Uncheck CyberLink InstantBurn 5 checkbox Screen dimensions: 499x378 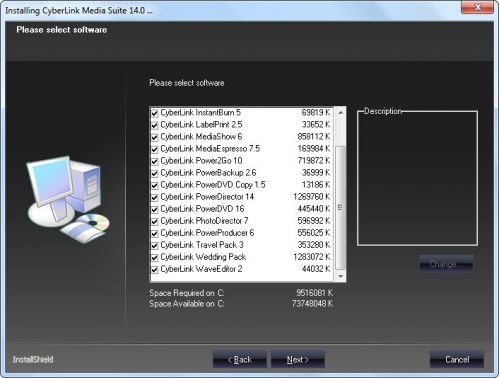pyautogui.click(x=154, y=113)
